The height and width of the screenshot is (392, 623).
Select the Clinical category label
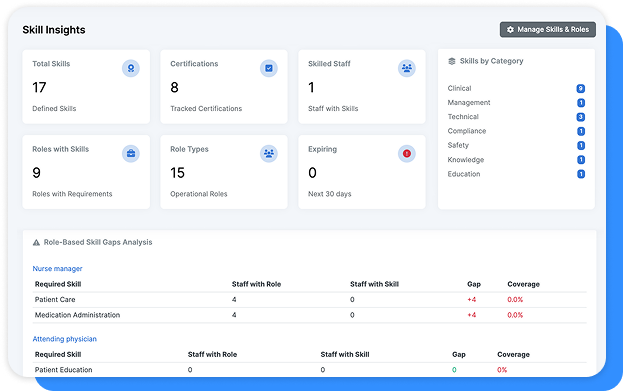[x=459, y=88]
